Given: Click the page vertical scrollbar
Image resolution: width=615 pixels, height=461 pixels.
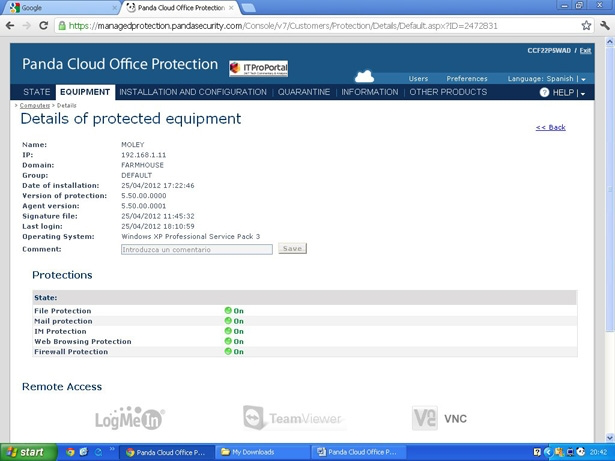Looking at the screenshot, I should click(610, 188).
